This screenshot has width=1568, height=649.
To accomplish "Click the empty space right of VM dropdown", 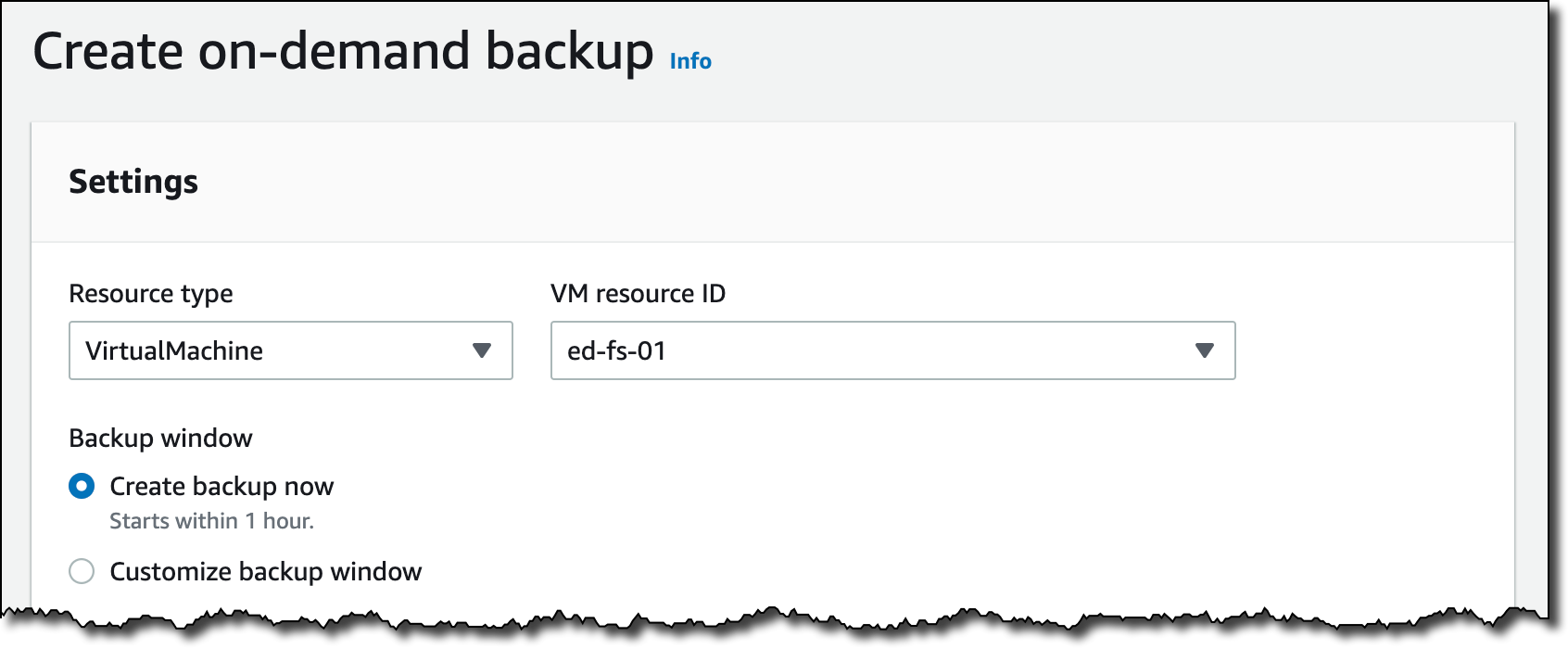I will (1372, 350).
